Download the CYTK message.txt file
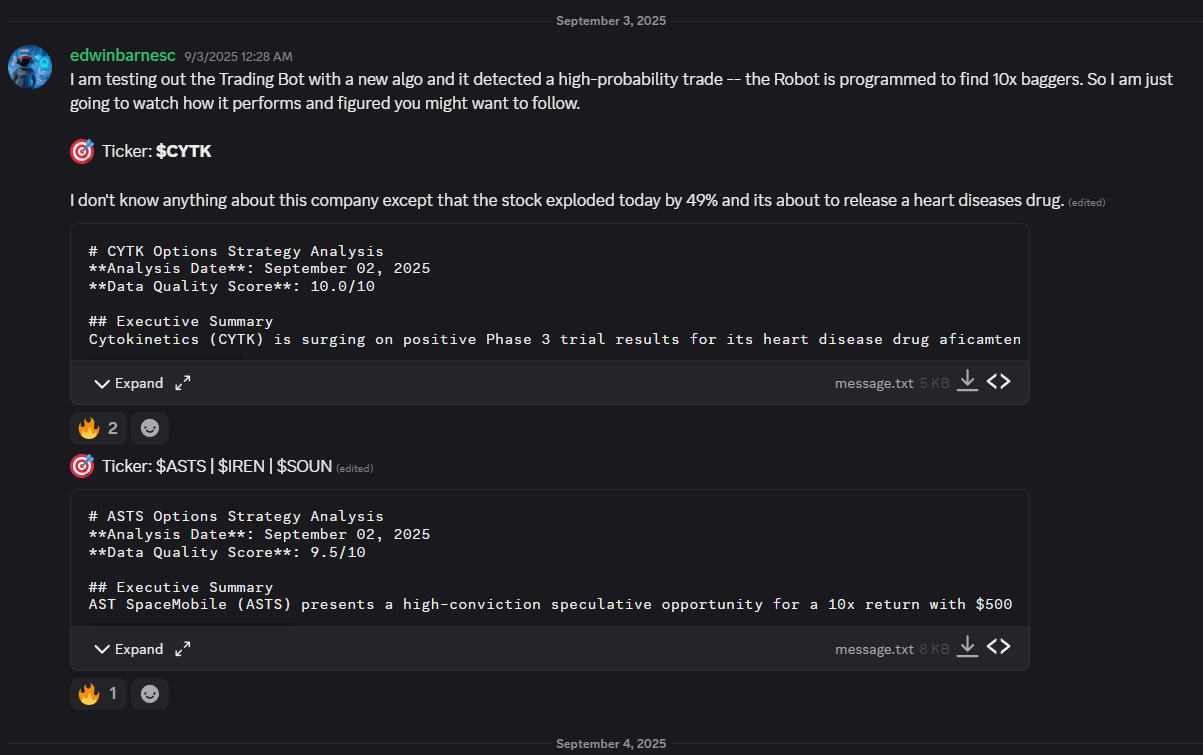 click(x=967, y=381)
